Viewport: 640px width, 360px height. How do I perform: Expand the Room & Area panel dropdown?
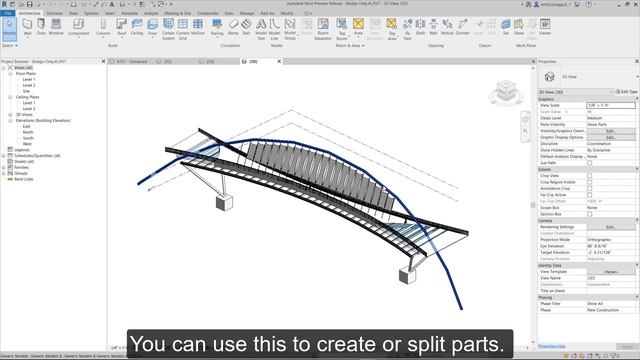point(350,46)
